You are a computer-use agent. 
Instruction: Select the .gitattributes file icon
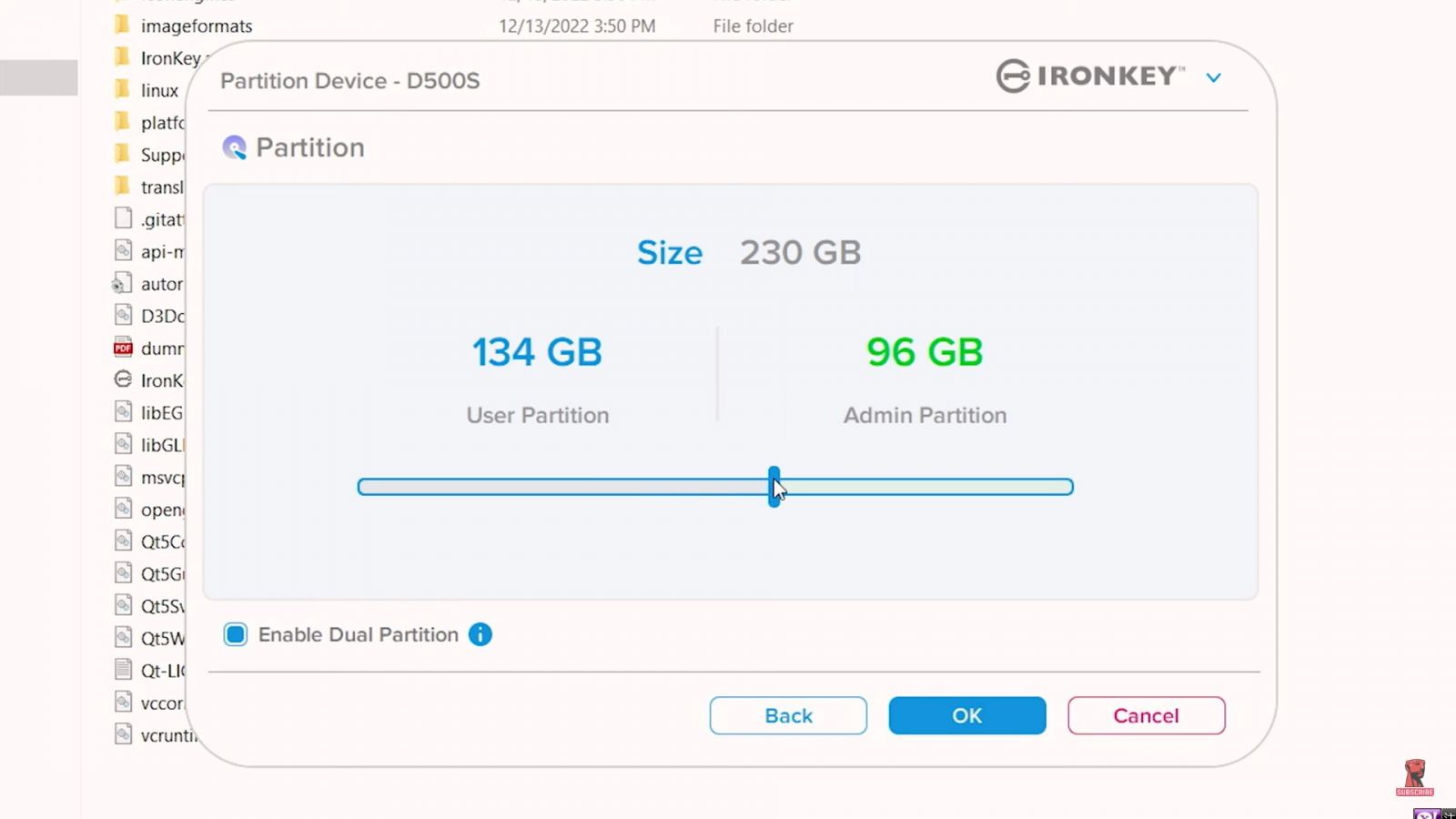tap(123, 218)
